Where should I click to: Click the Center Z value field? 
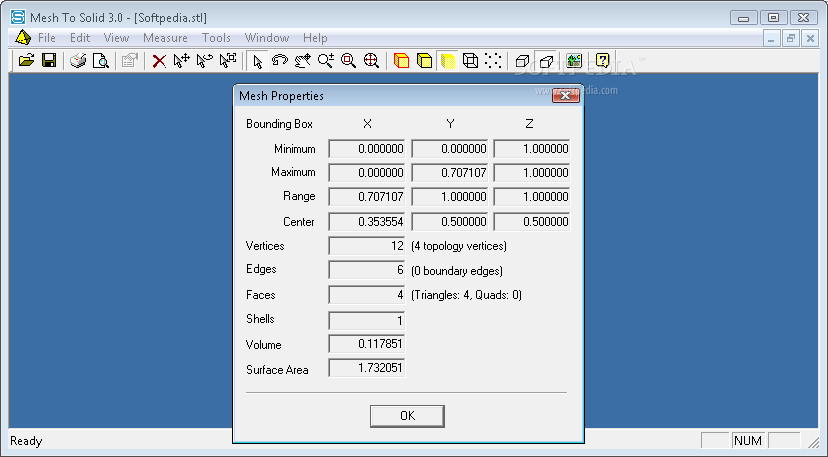point(532,221)
